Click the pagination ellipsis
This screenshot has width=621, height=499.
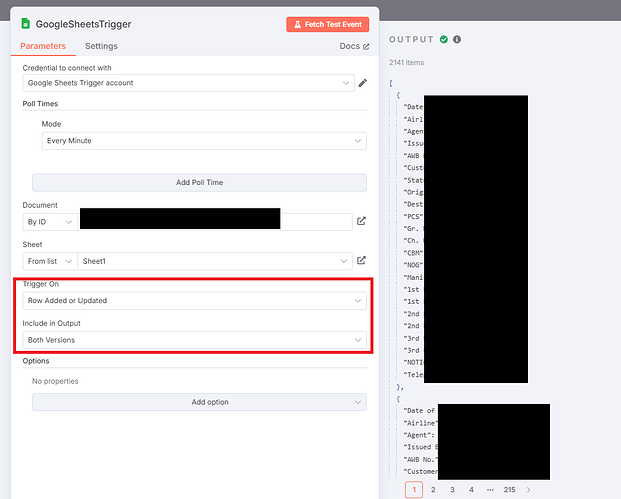pyautogui.click(x=490, y=490)
